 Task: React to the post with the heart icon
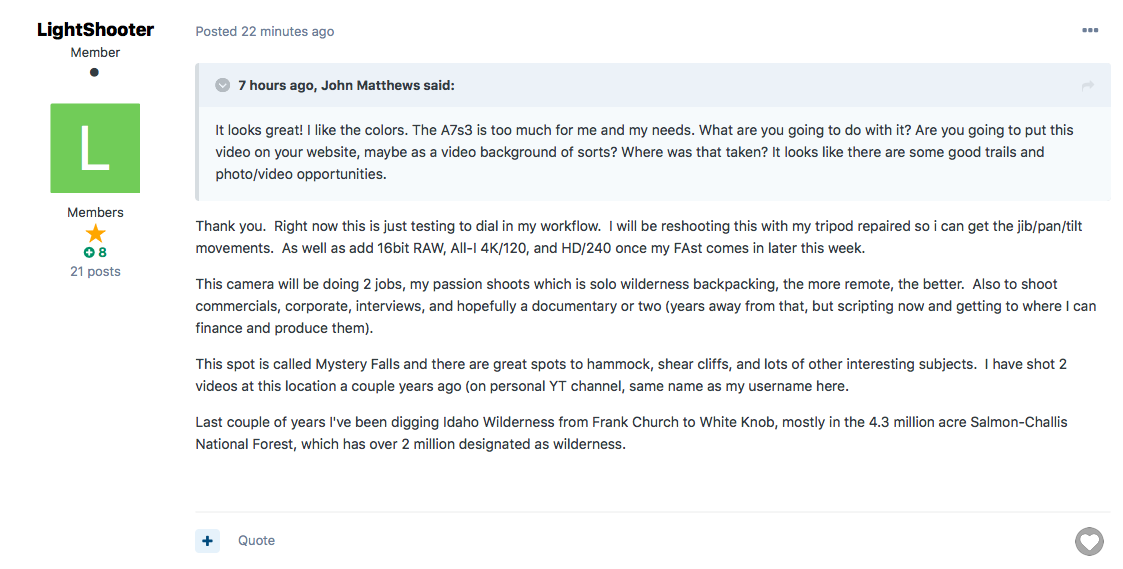pyautogui.click(x=1089, y=541)
